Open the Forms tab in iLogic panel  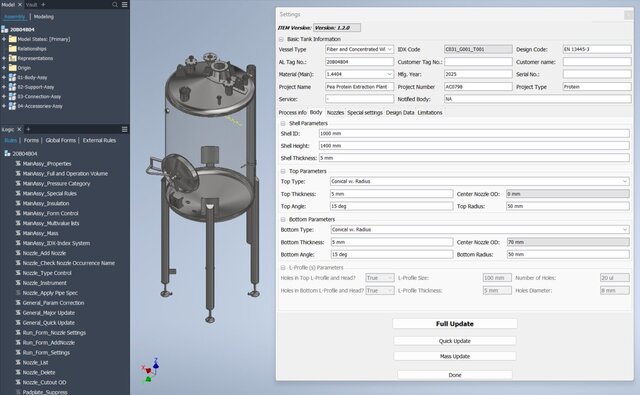pos(31,140)
